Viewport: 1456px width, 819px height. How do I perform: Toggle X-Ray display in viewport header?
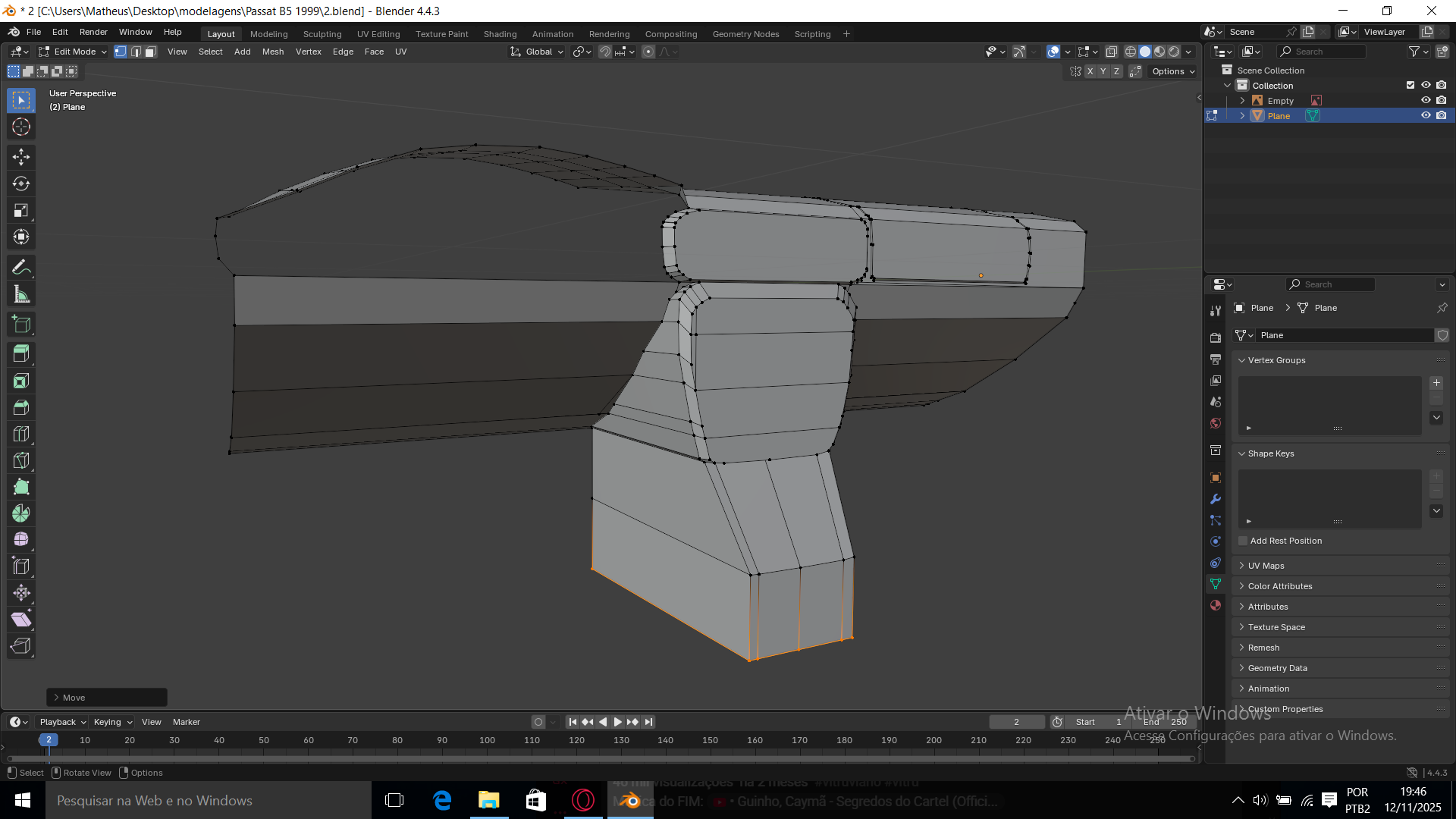tap(1112, 52)
